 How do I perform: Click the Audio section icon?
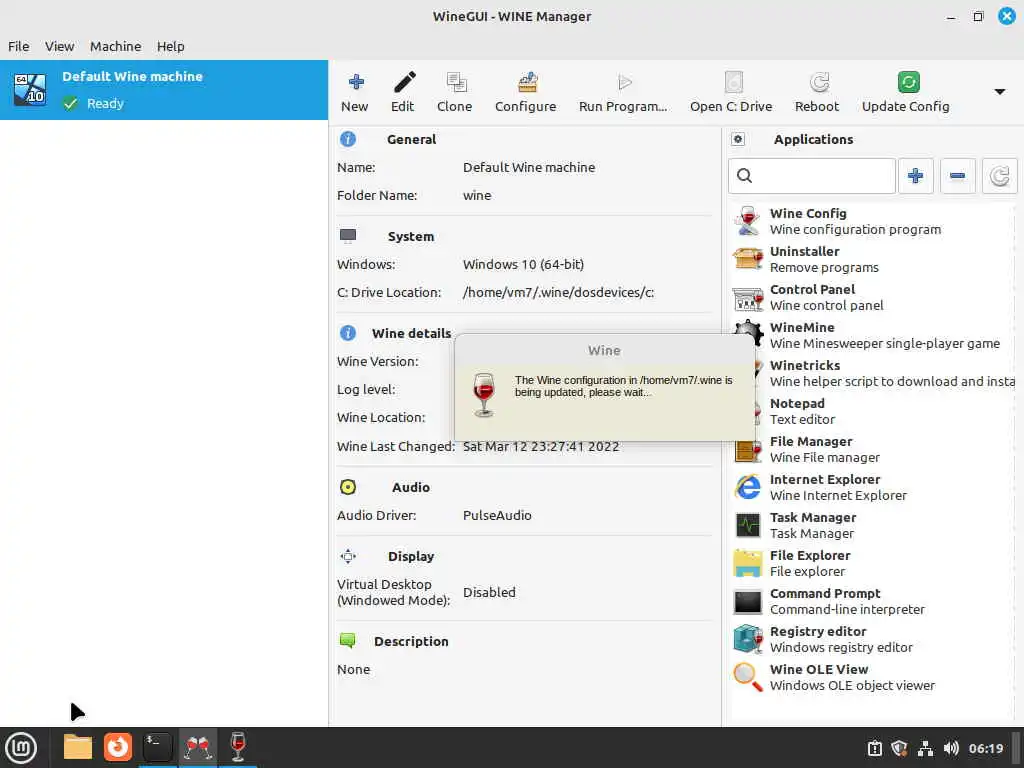click(348, 487)
